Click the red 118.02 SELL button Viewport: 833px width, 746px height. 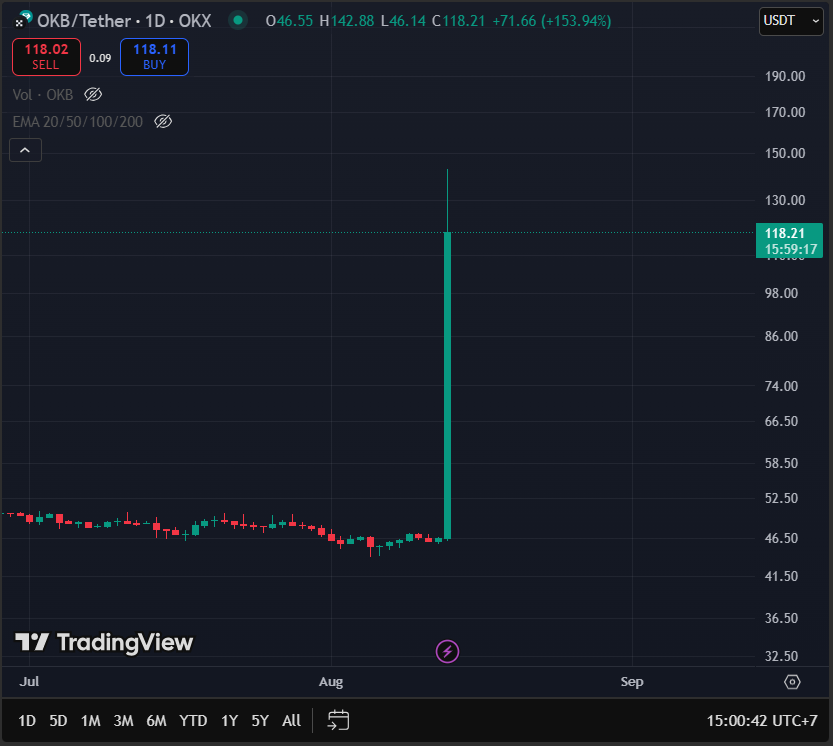[46, 57]
